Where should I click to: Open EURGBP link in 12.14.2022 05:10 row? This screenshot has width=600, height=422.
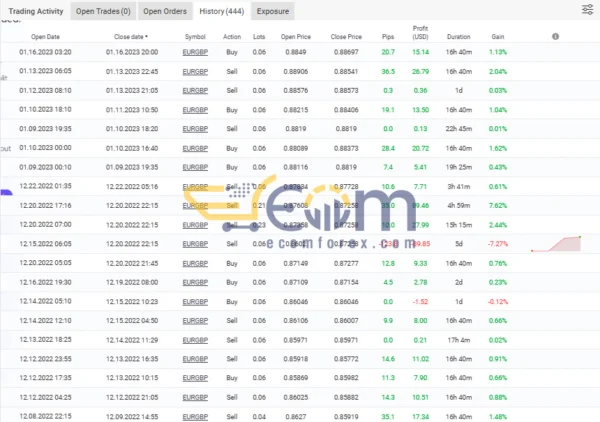point(195,301)
